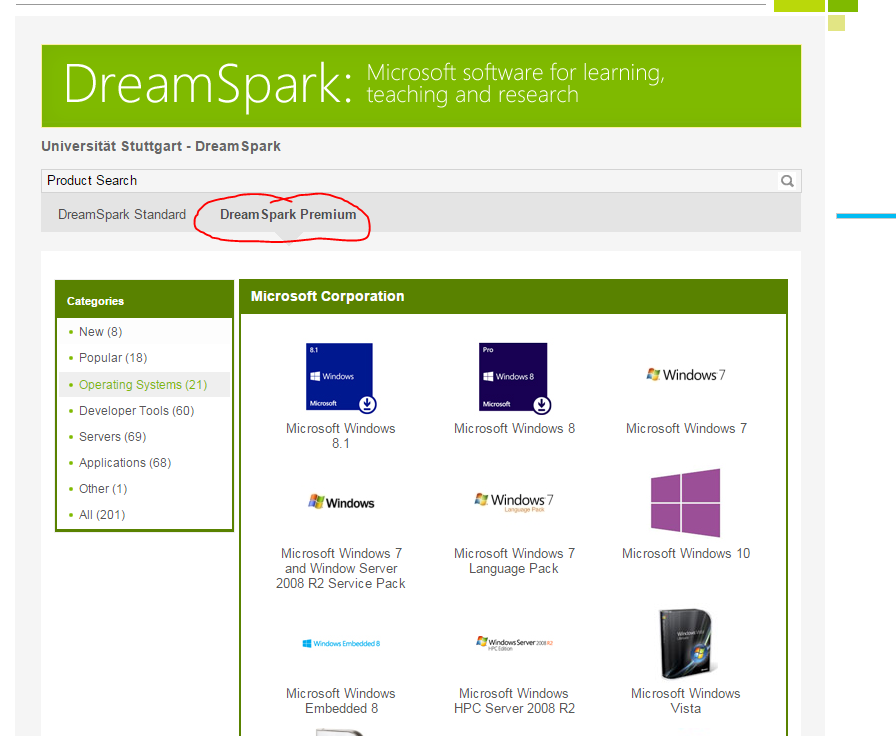
Task: Open the Windows Vista box image
Action: click(x=686, y=643)
